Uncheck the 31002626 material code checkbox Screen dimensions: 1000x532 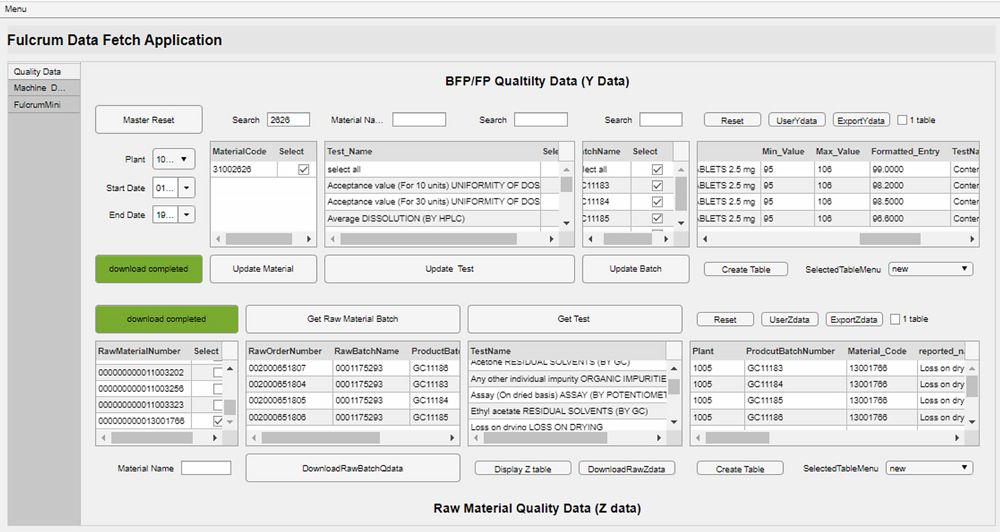click(304, 170)
